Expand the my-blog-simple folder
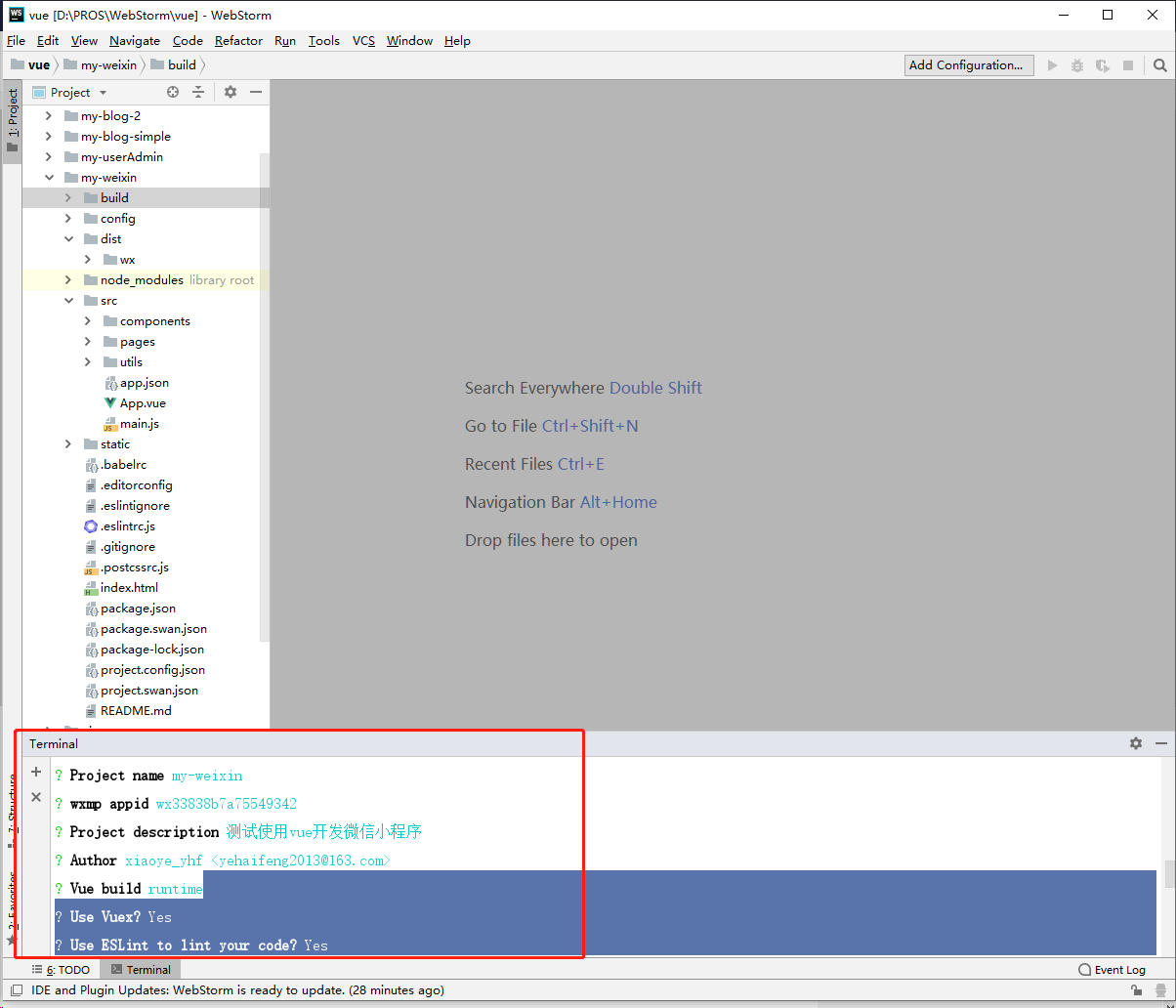This screenshot has height=1008, width=1176. coord(49,136)
